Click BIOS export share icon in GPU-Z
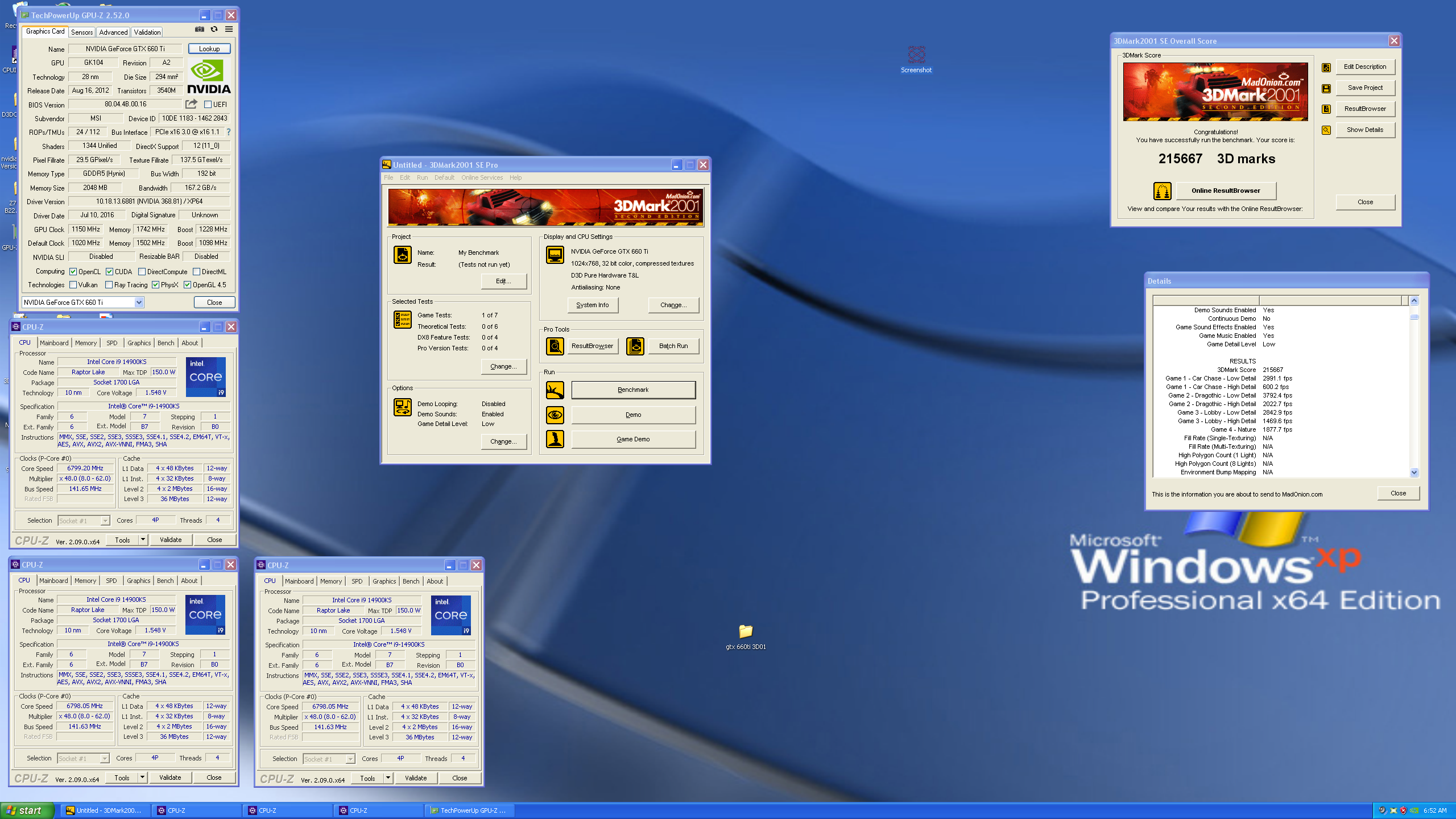This screenshot has height=819, width=1456. [x=191, y=104]
